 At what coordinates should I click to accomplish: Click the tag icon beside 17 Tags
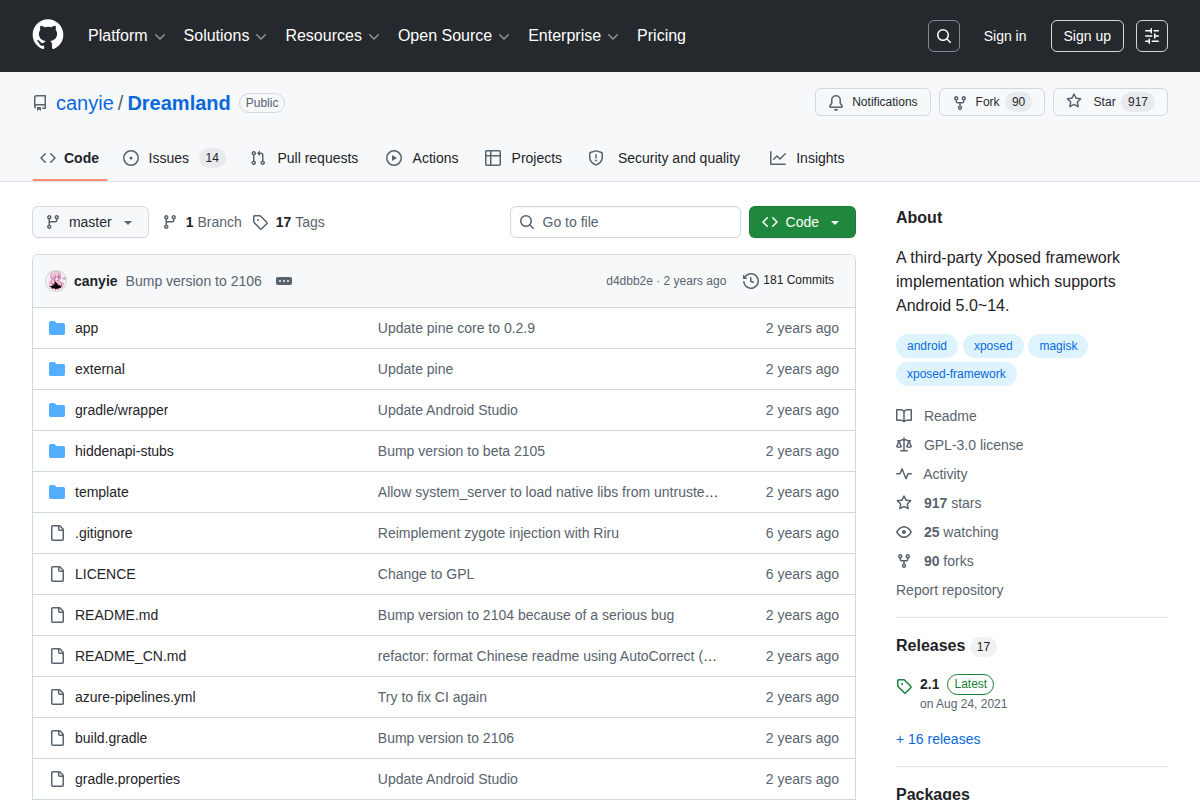[x=260, y=222]
